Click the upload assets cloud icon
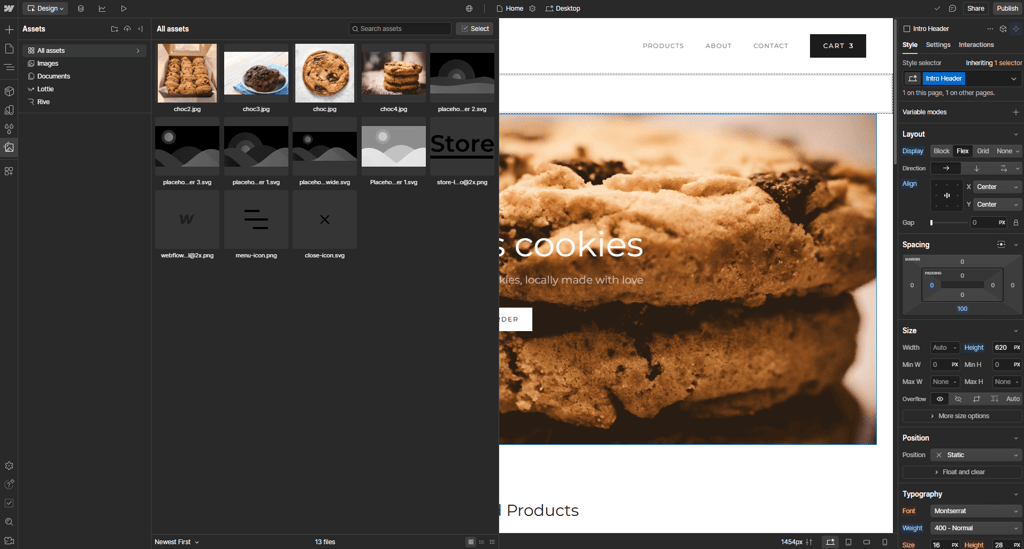Screen dimensions: 1024x549 [127, 29]
